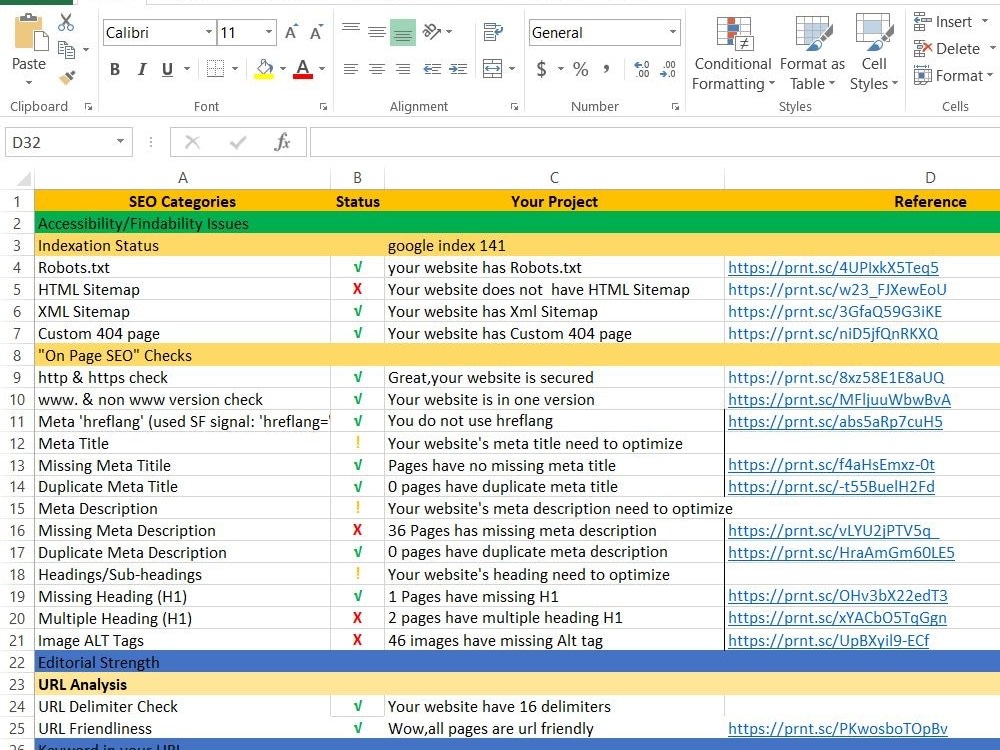
Task: Apply Percent Style
Action: (x=580, y=69)
